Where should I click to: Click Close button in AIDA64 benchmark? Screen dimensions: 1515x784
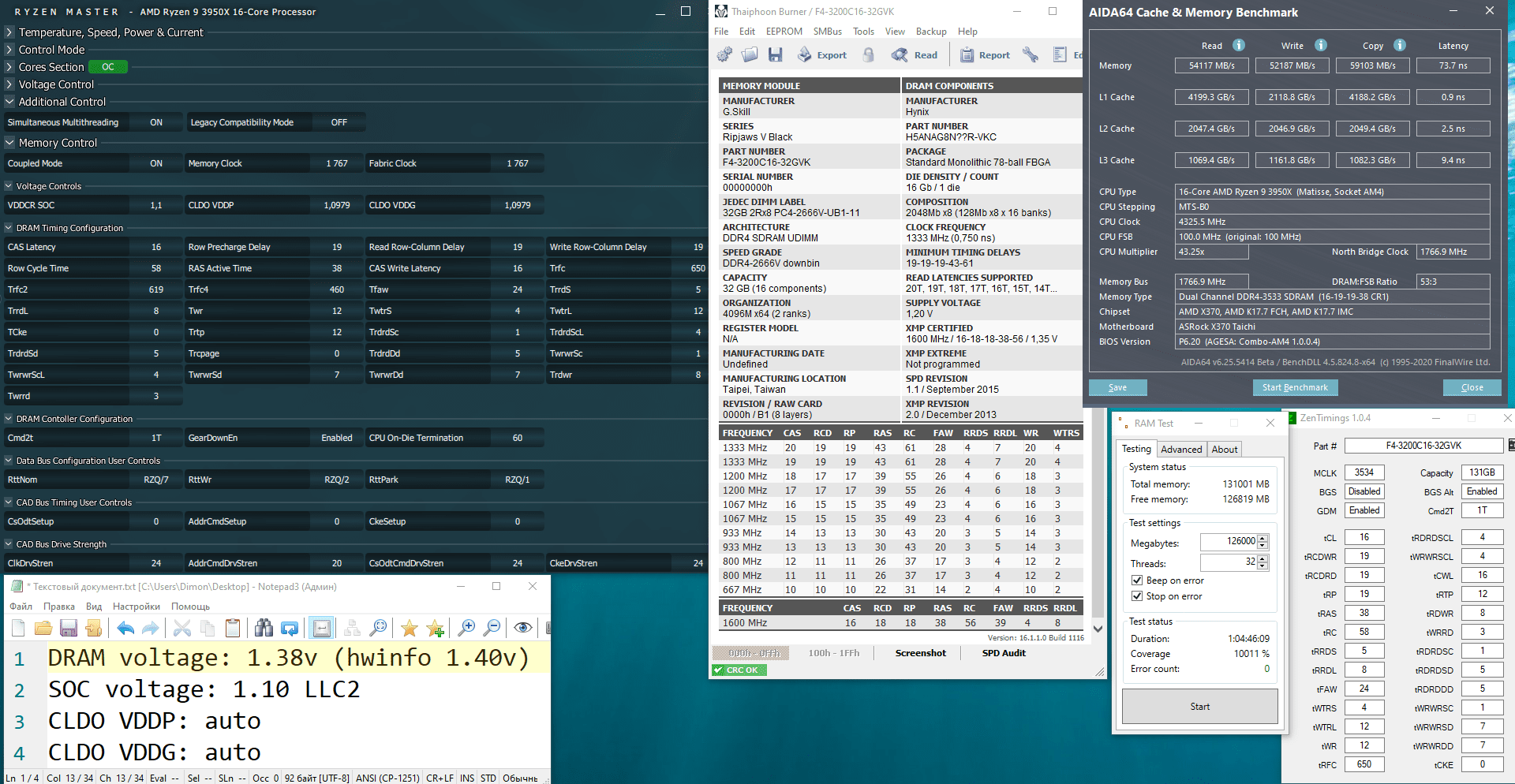[1472, 387]
